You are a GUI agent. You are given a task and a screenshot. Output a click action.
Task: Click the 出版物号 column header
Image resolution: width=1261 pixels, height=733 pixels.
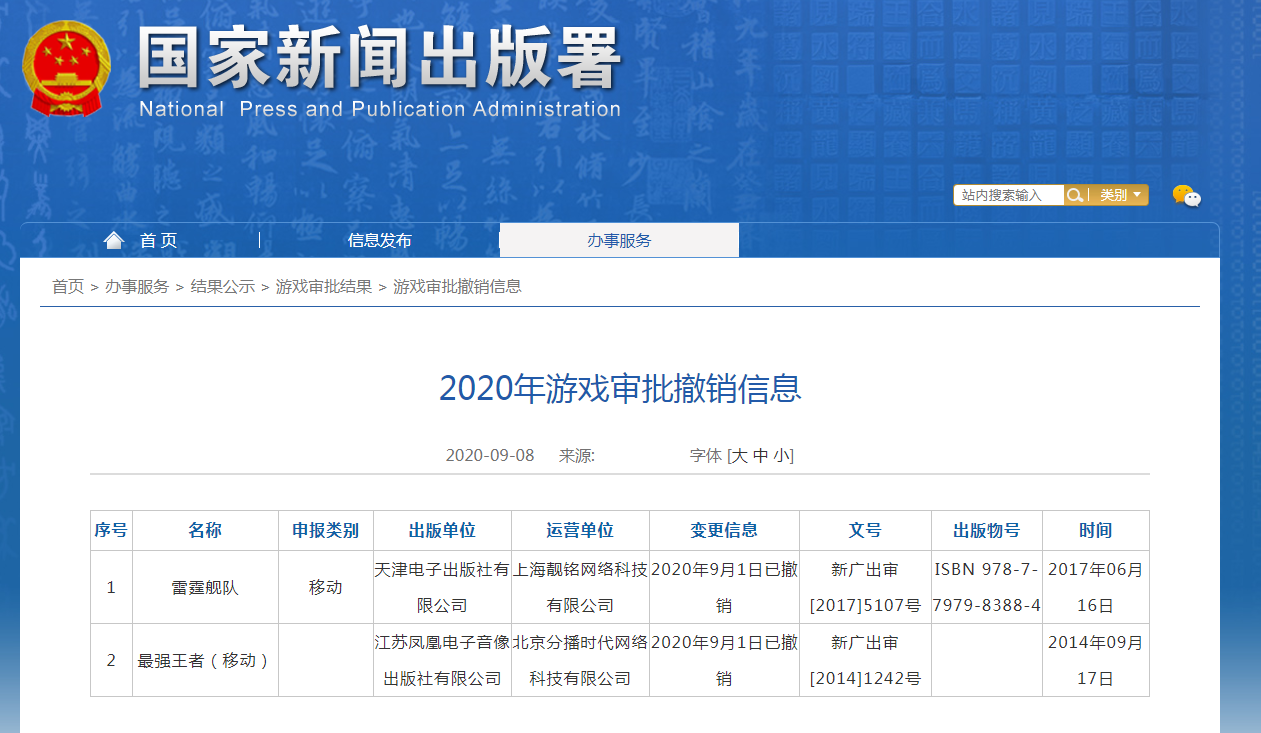(x=987, y=530)
